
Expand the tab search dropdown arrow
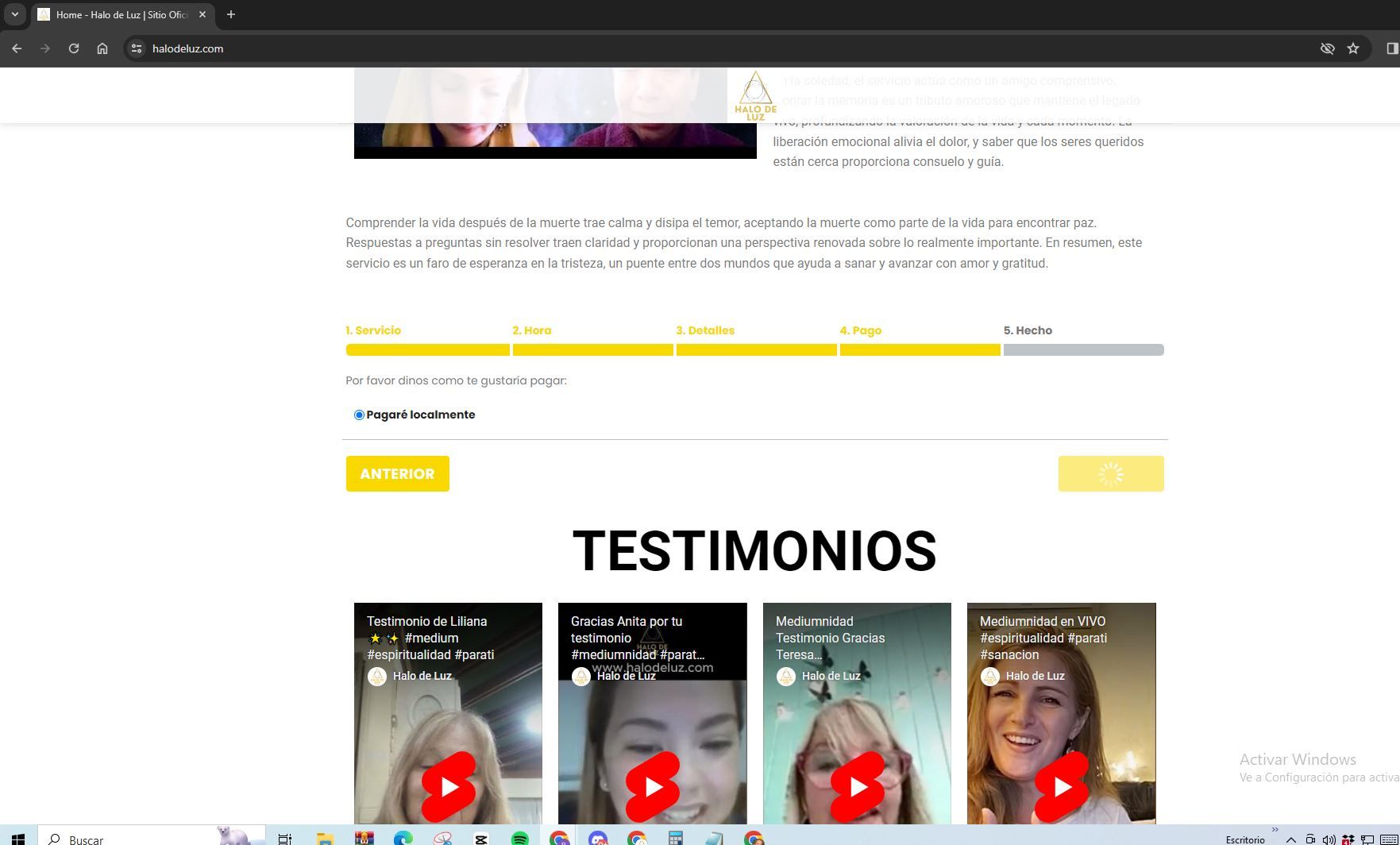pos(14,14)
